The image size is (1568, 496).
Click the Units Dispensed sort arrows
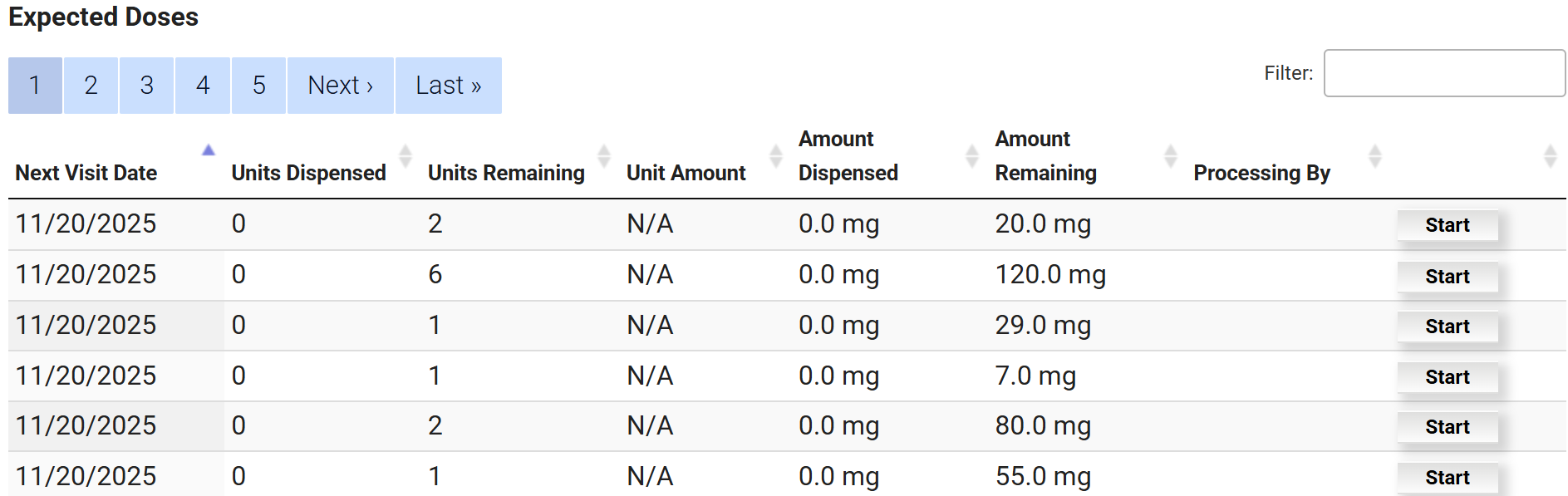click(406, 155)
